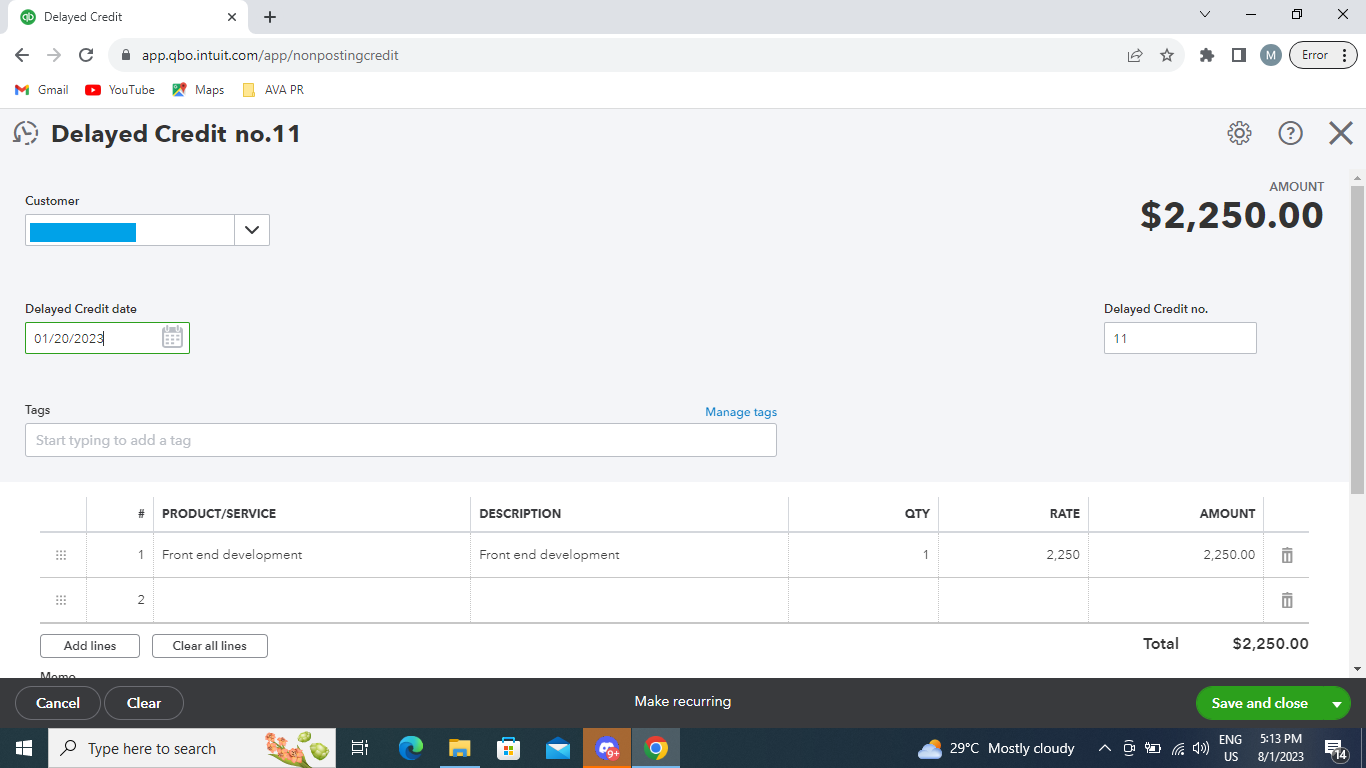Click the PRODUCT/SERVICE column header
Image resolution: width=1366 pixels, height=768 pixels.
click(x=219, y=514)
